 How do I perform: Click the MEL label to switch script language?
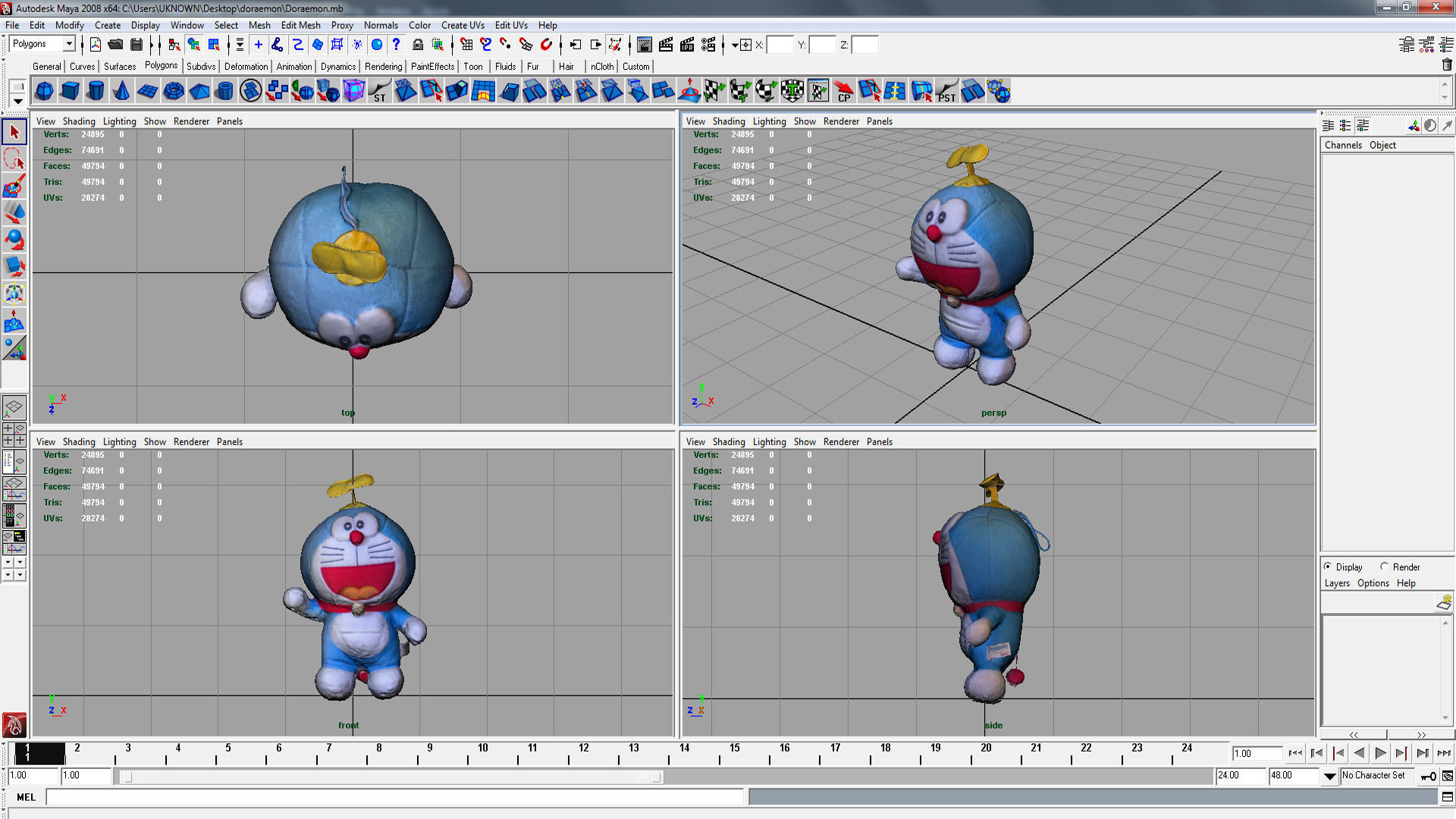click(x=27, y=797)
